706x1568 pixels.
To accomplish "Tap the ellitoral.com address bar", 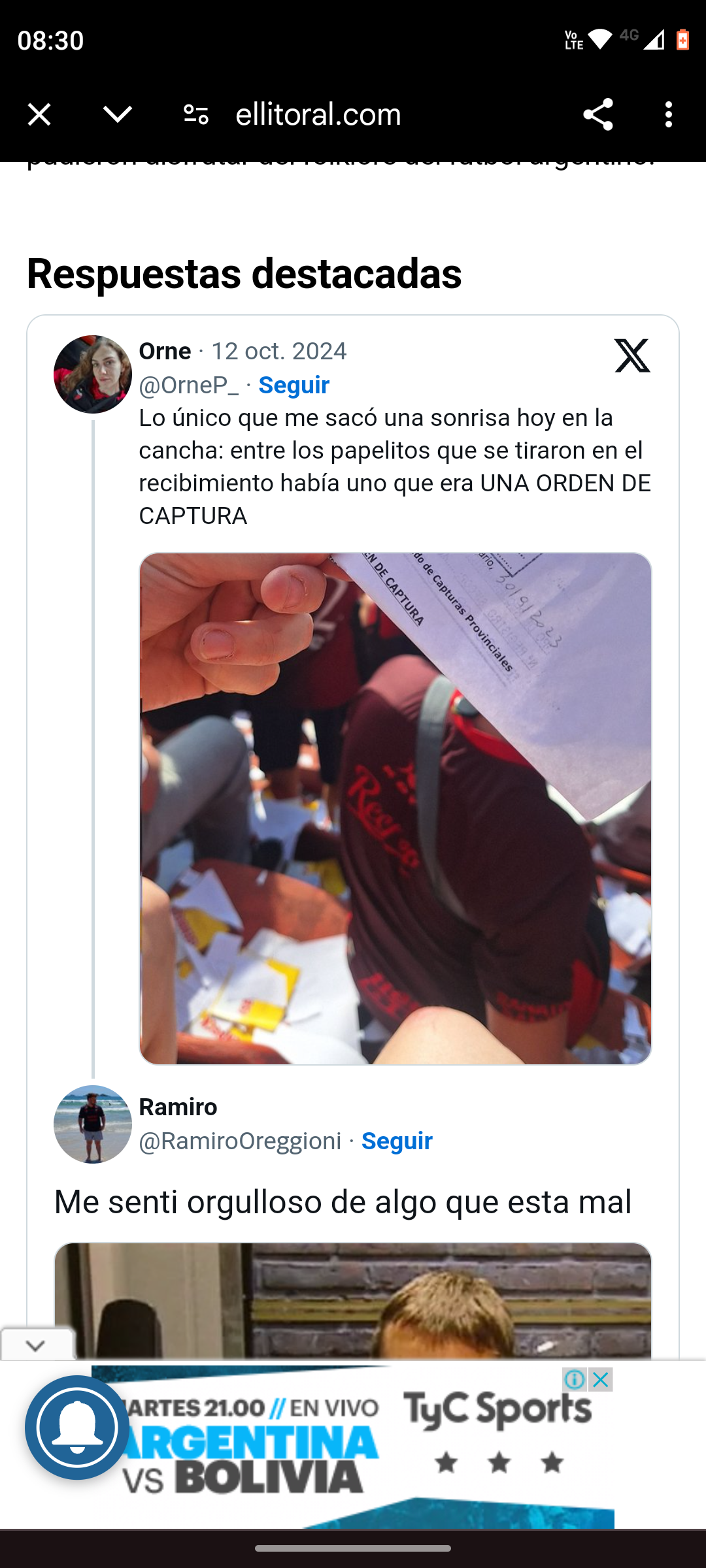I will (318, 115).
